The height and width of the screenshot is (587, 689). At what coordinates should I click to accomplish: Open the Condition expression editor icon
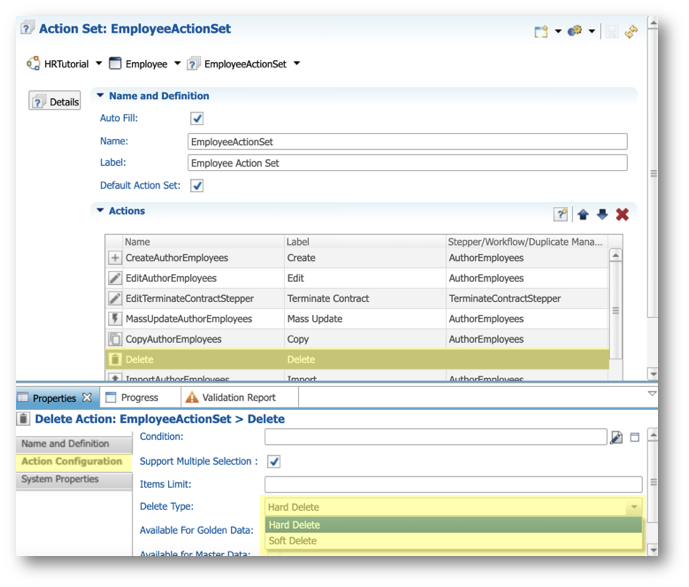616,437
